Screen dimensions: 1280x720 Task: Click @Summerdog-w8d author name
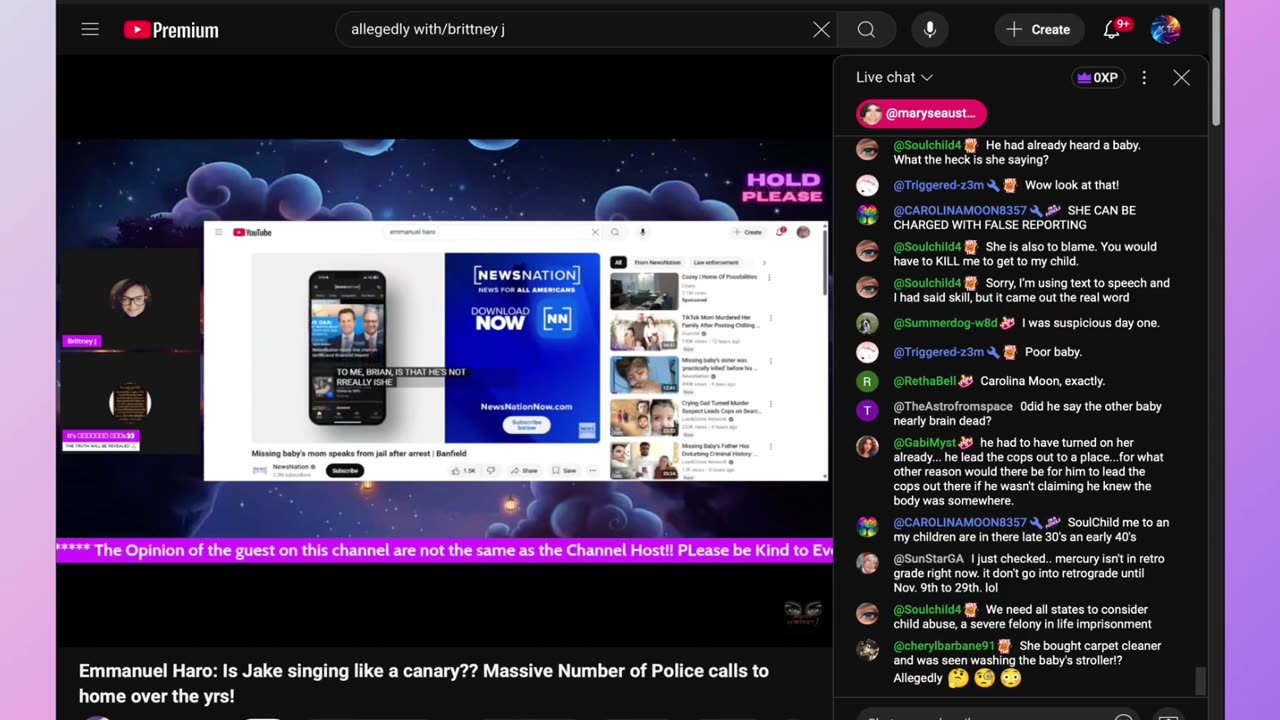[945, 323]
